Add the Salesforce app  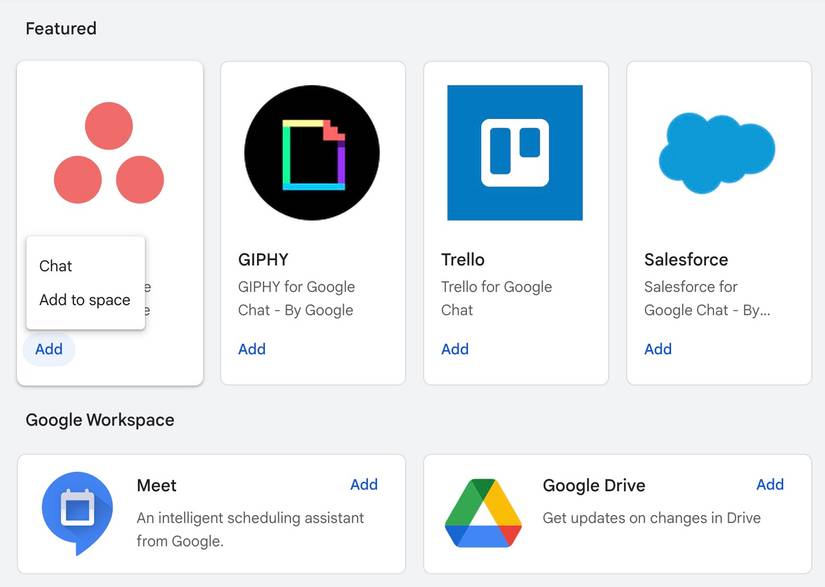click(x=658, y=349)
